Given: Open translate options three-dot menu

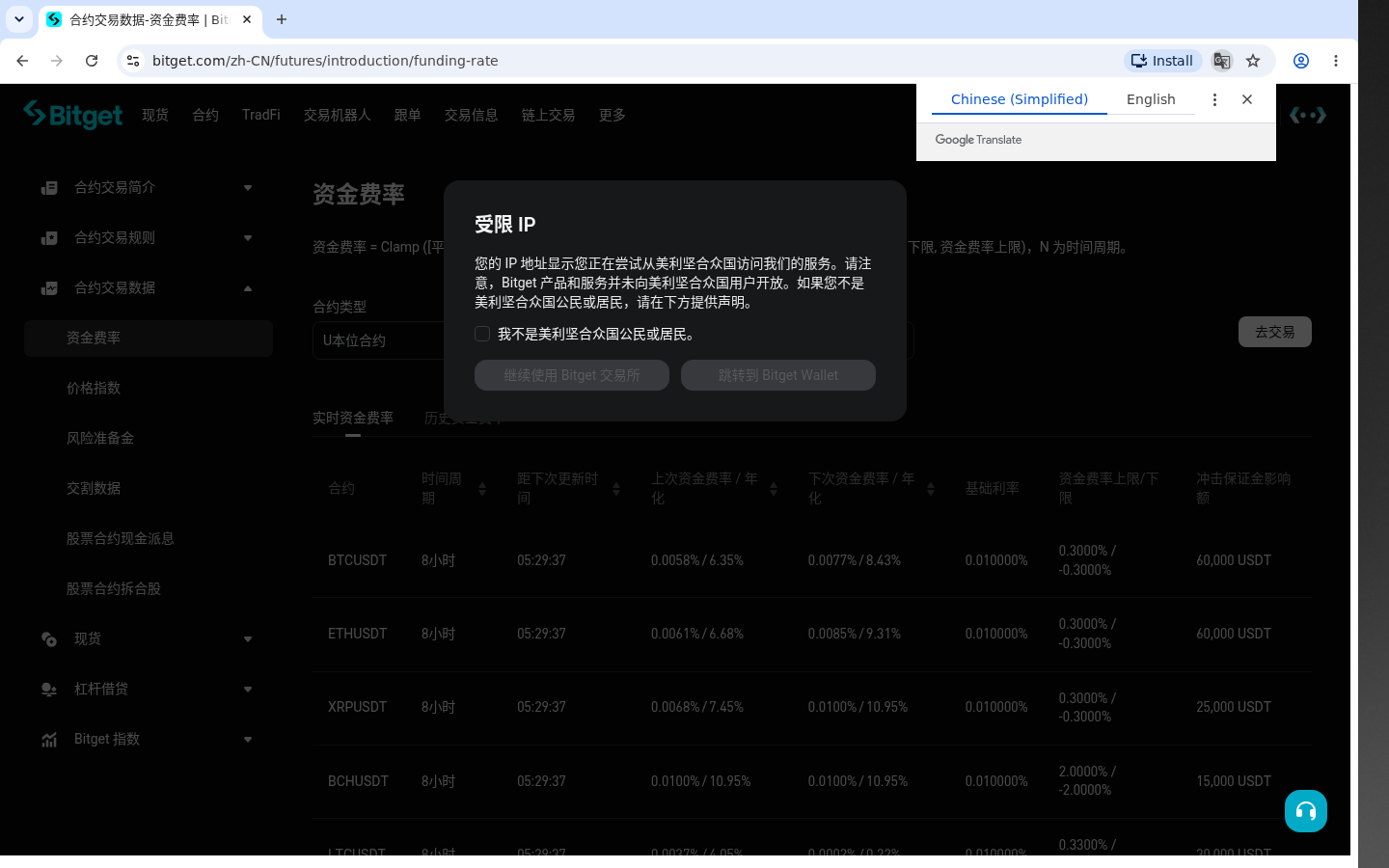Looking at the screenshot, I should coord(1214,99).
